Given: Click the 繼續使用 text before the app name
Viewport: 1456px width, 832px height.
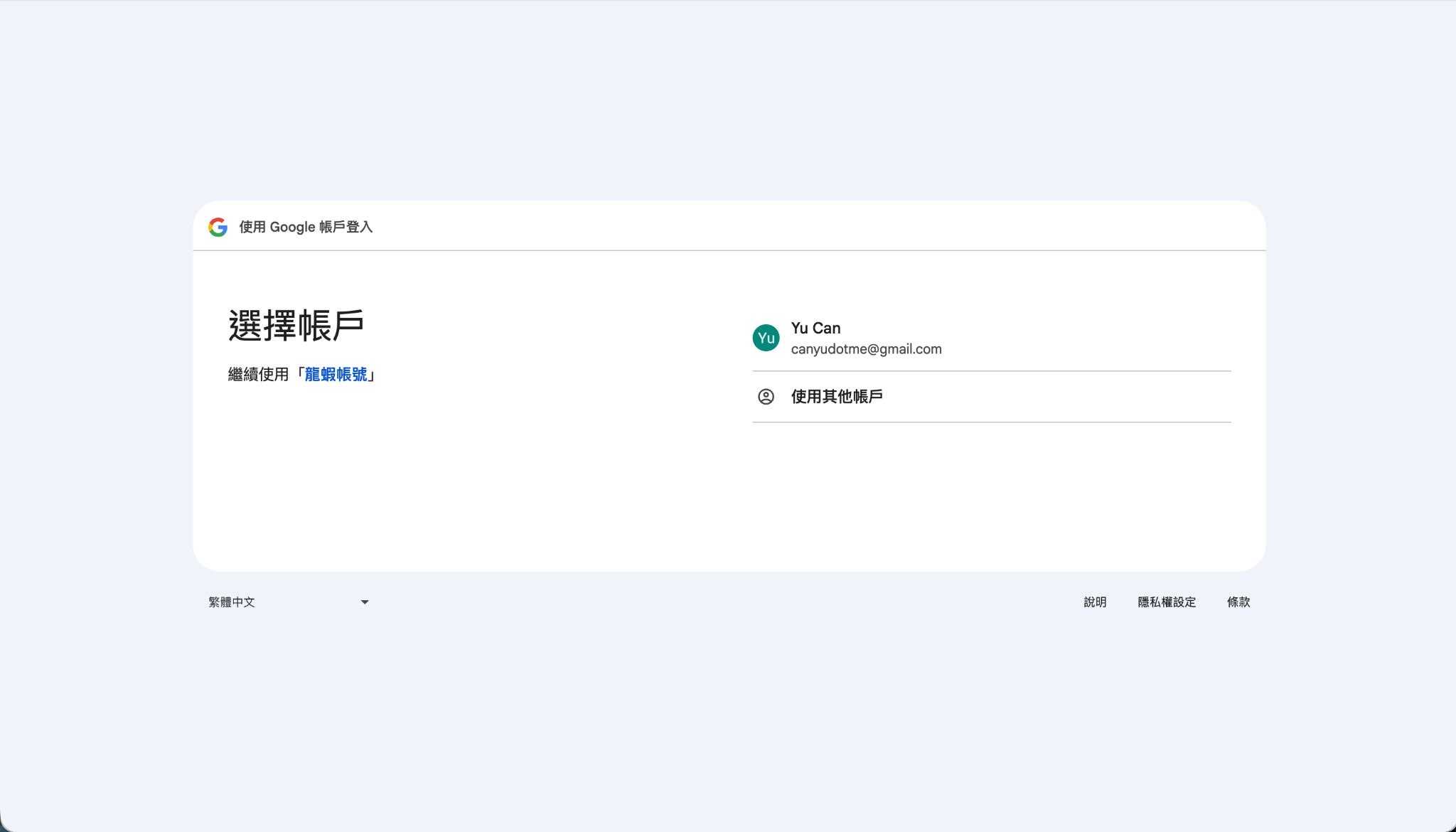Looking at the screenshot, I should point(258,374).
